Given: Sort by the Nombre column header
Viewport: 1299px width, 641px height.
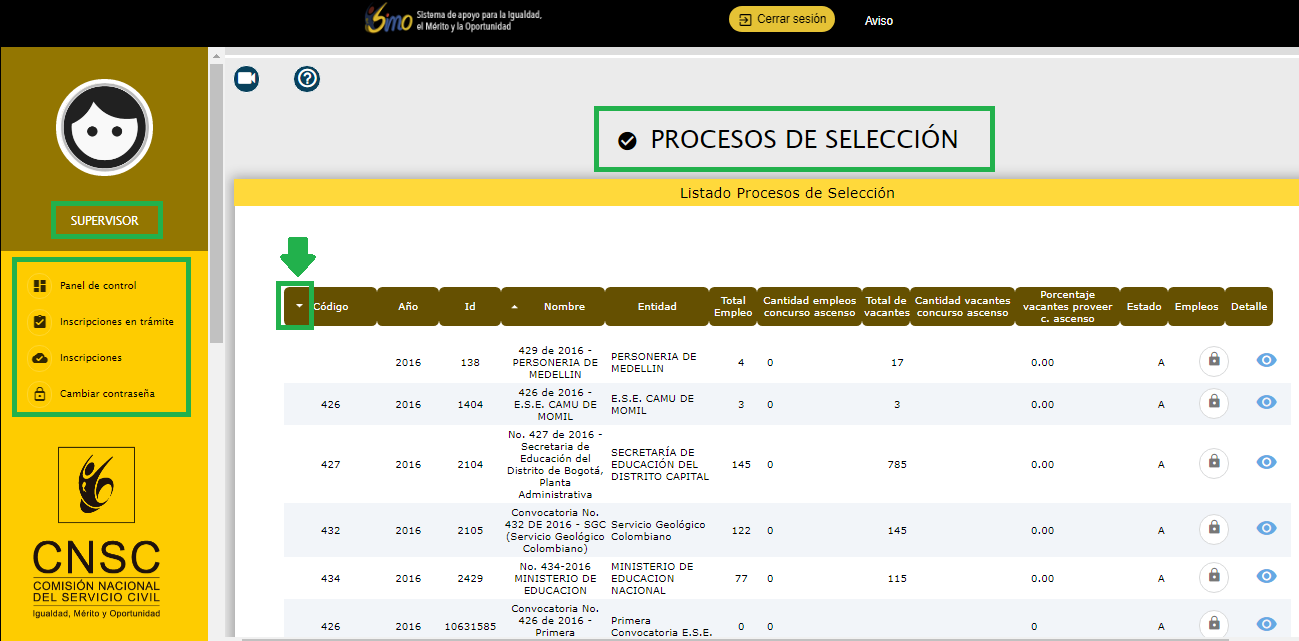Looking at the screenshot, I should (x=564, y=306).
